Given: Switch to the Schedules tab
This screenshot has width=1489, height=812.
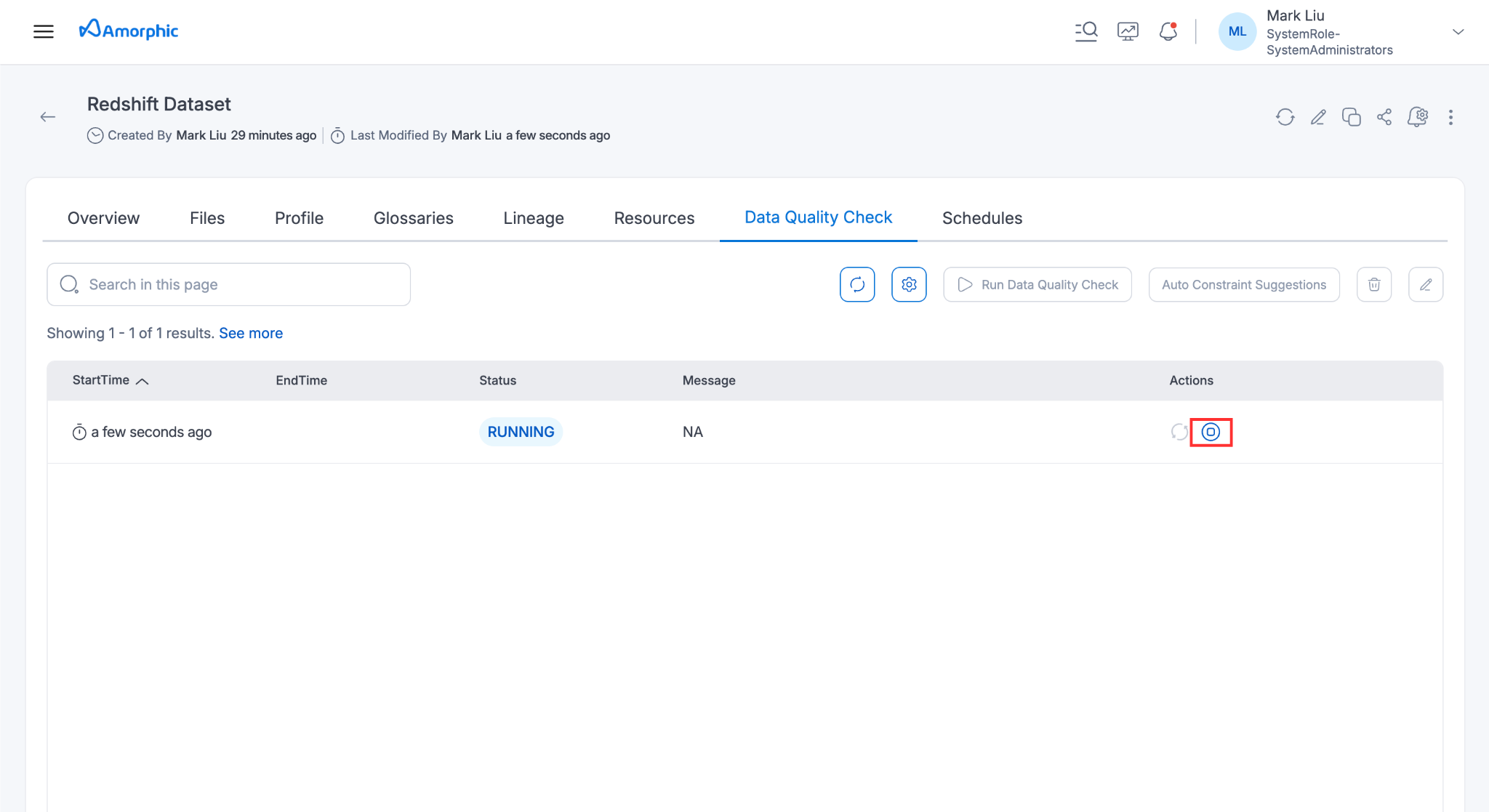Looking at the screenshot, I should (982, 218).
